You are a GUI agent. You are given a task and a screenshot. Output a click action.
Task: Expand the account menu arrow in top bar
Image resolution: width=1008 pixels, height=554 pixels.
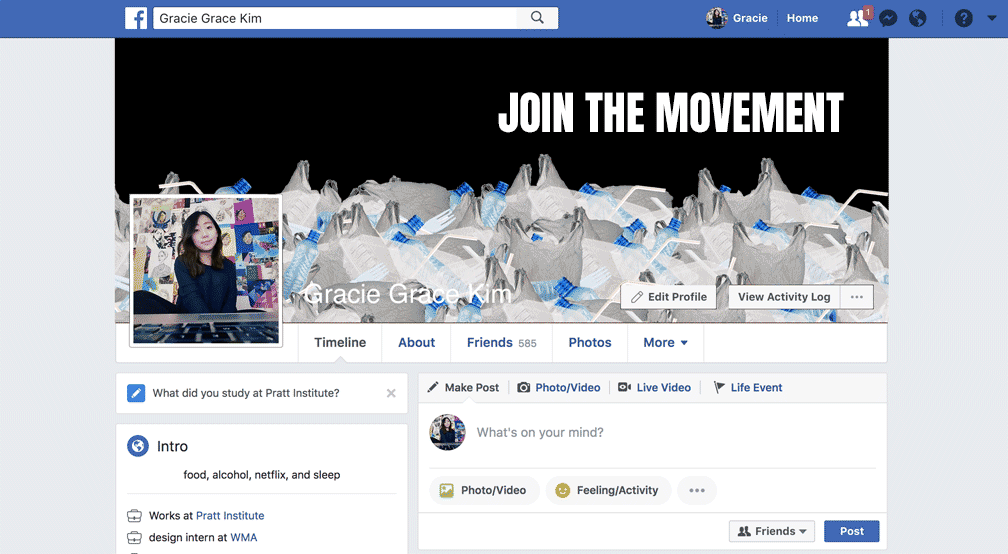pyautogui.click(x=991, y=18)
